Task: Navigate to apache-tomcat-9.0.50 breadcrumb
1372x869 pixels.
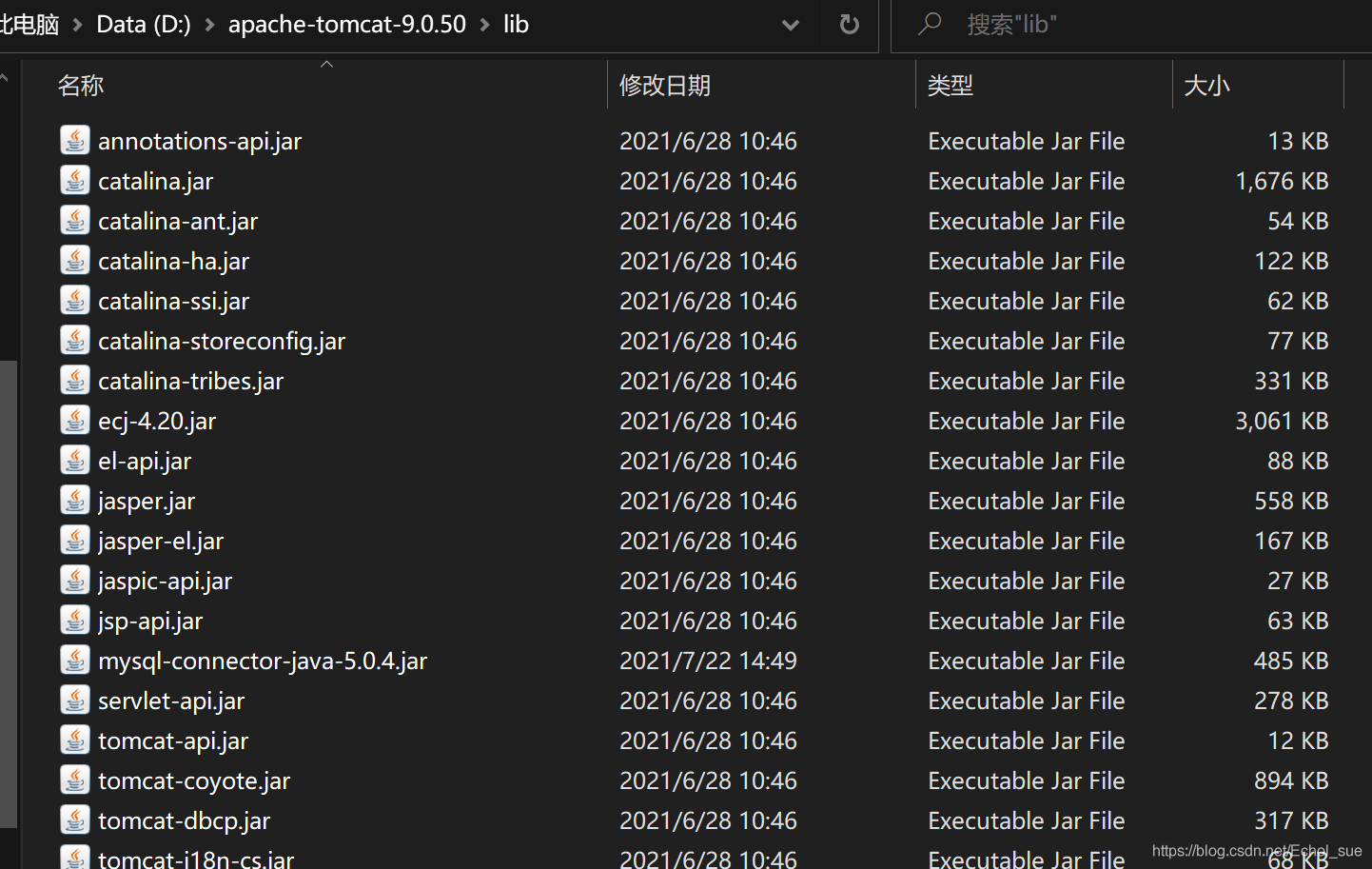Action: pos(347,24)
